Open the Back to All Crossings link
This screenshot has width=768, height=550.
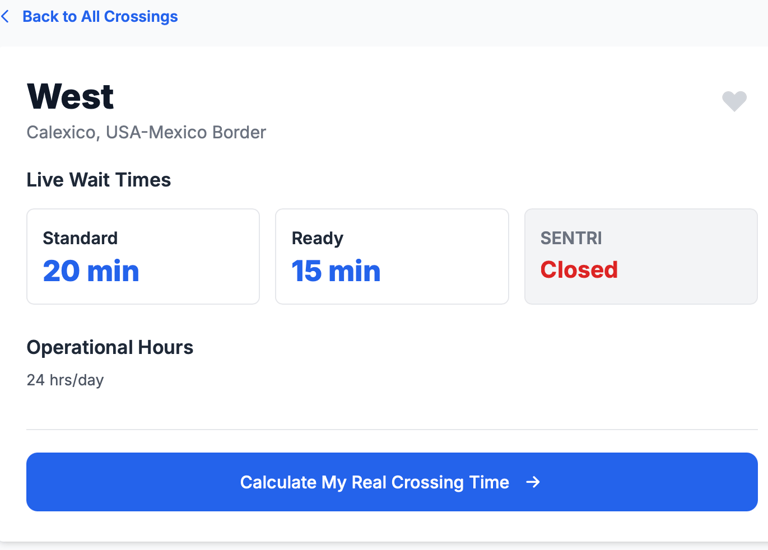pyautogui.click(x=100, y=17)
